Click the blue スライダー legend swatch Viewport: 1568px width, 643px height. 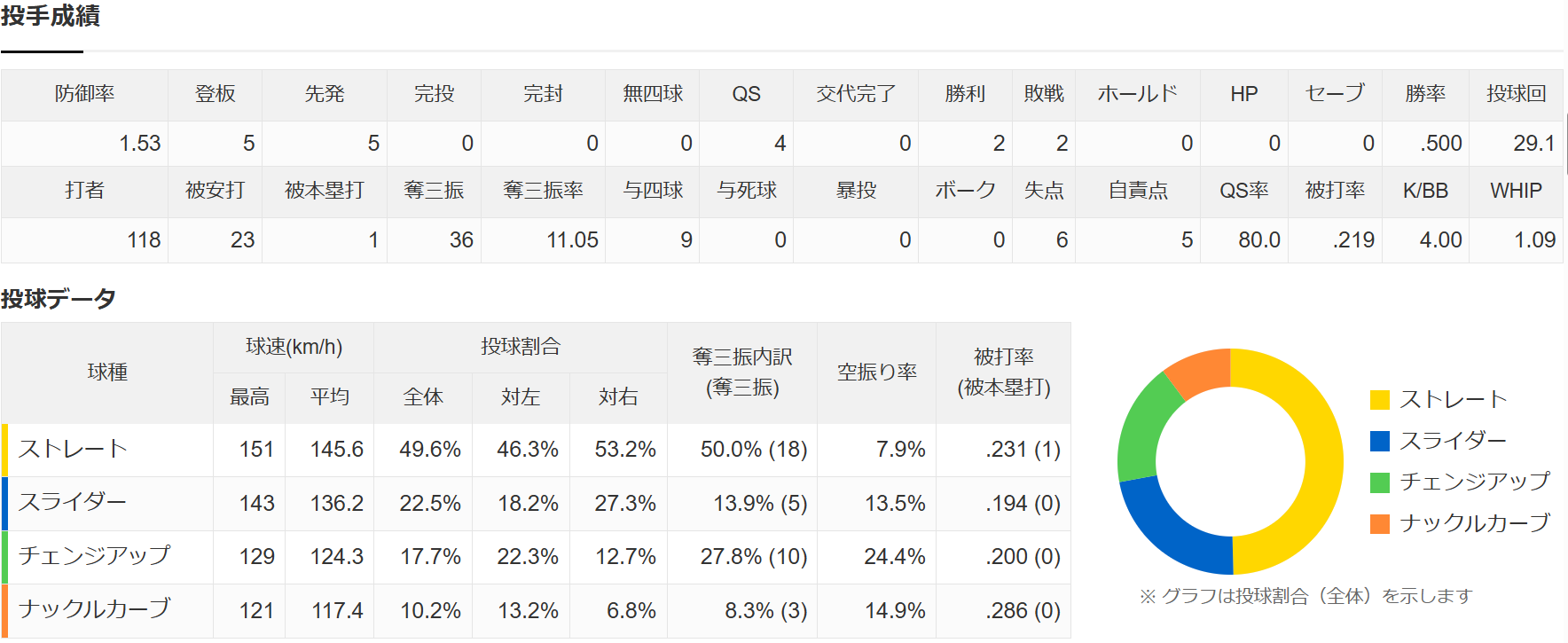[x=1379, y=441]
